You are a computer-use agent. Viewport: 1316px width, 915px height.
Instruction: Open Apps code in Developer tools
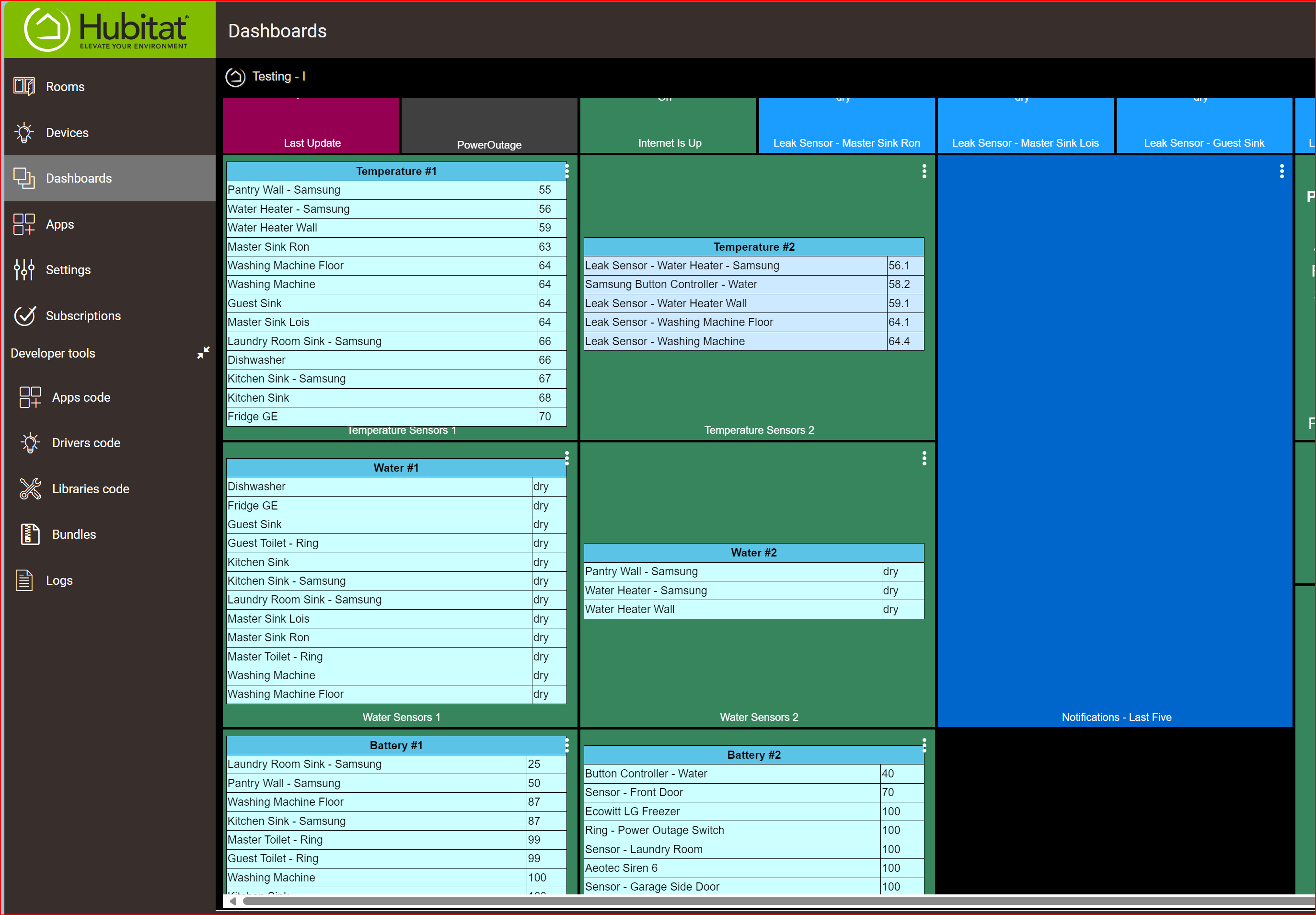pyautogui.click(x=29, y=397)
